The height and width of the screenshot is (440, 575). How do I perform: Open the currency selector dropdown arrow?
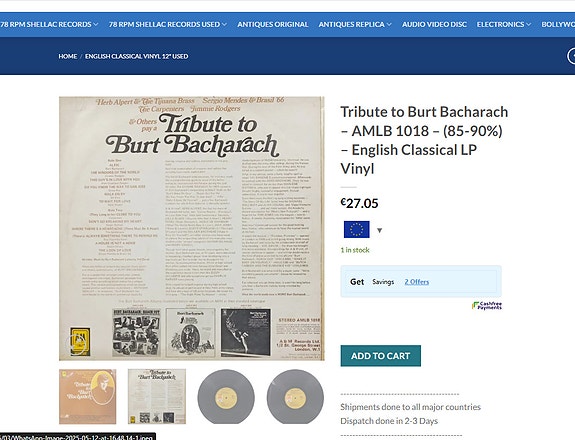380,230
